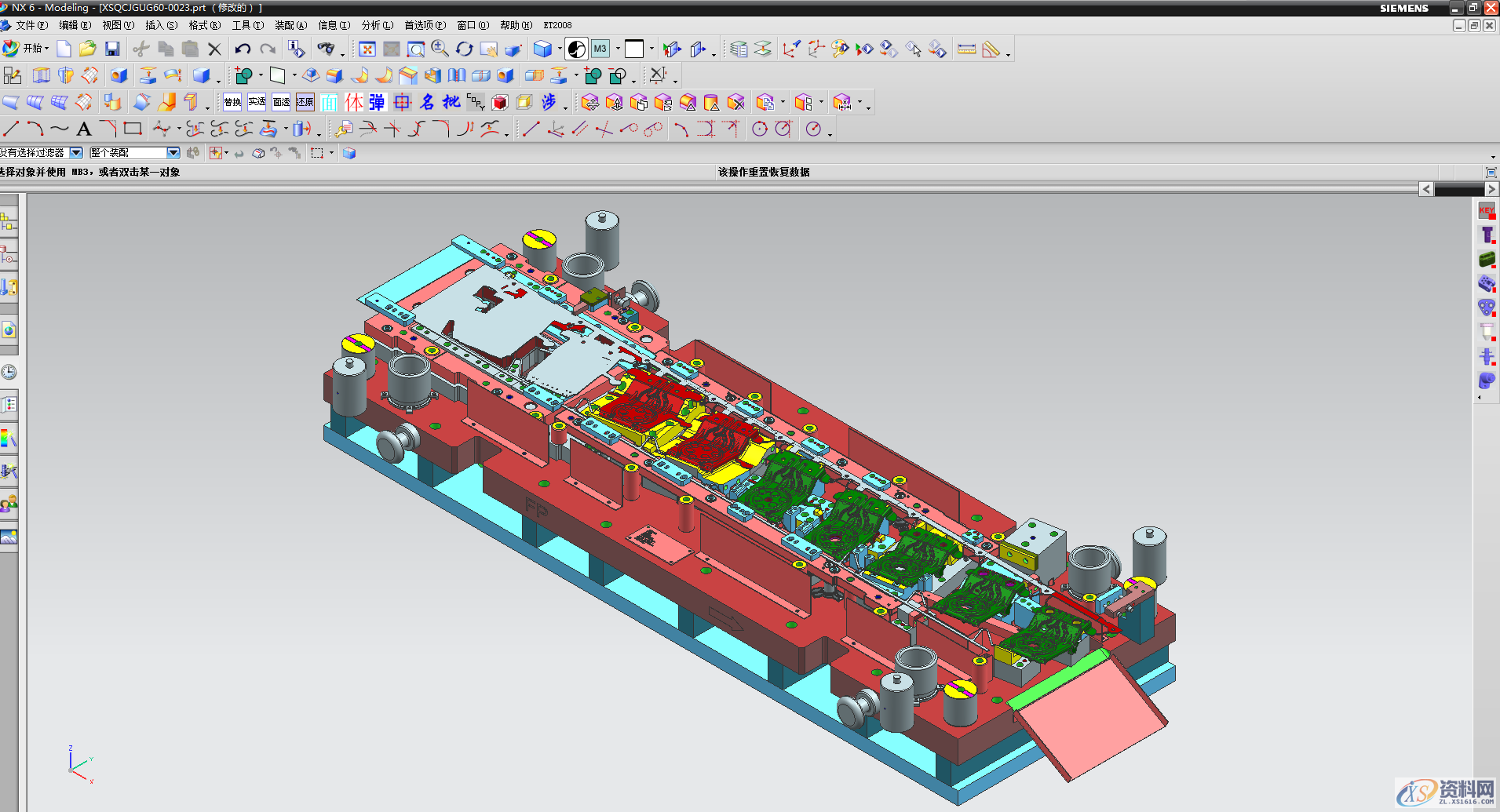Open the clock history sidebar tab
Viewport: 1500px width, 812px height.
9,372
